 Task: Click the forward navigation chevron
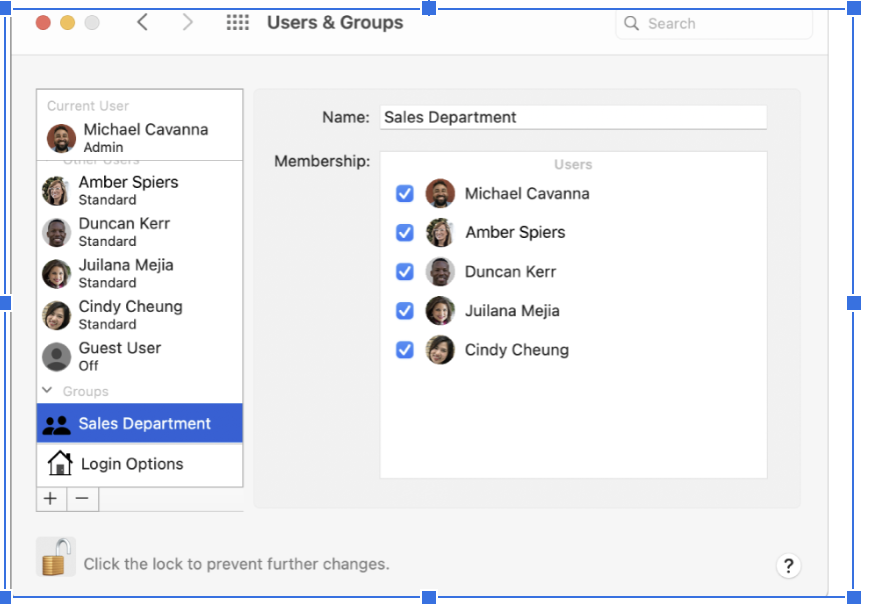click(188, 21)
